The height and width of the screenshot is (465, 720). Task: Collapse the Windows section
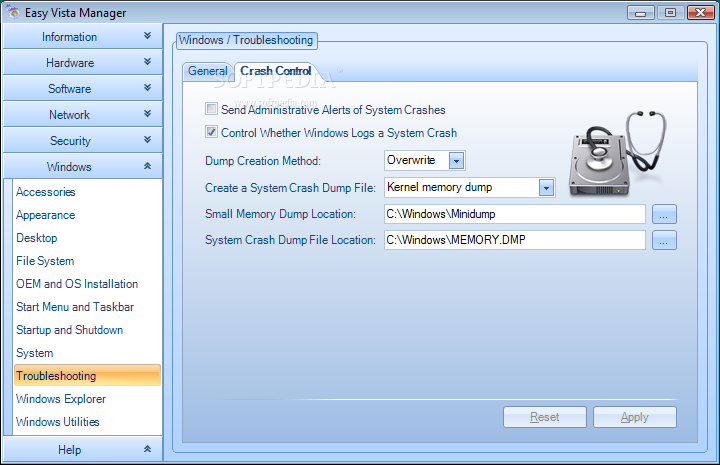[x=83, y=166]
